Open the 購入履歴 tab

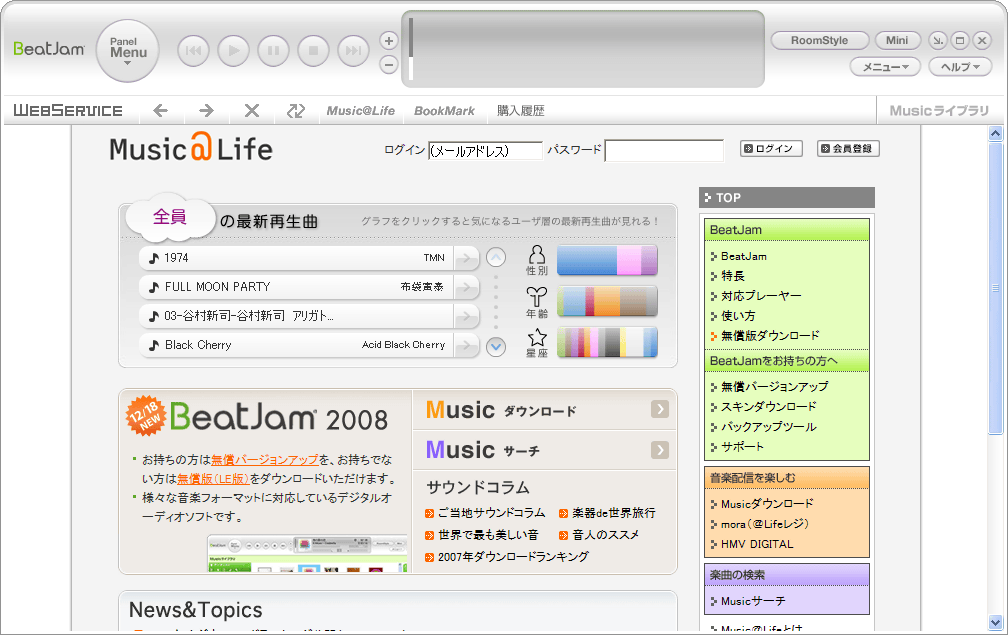521,111
